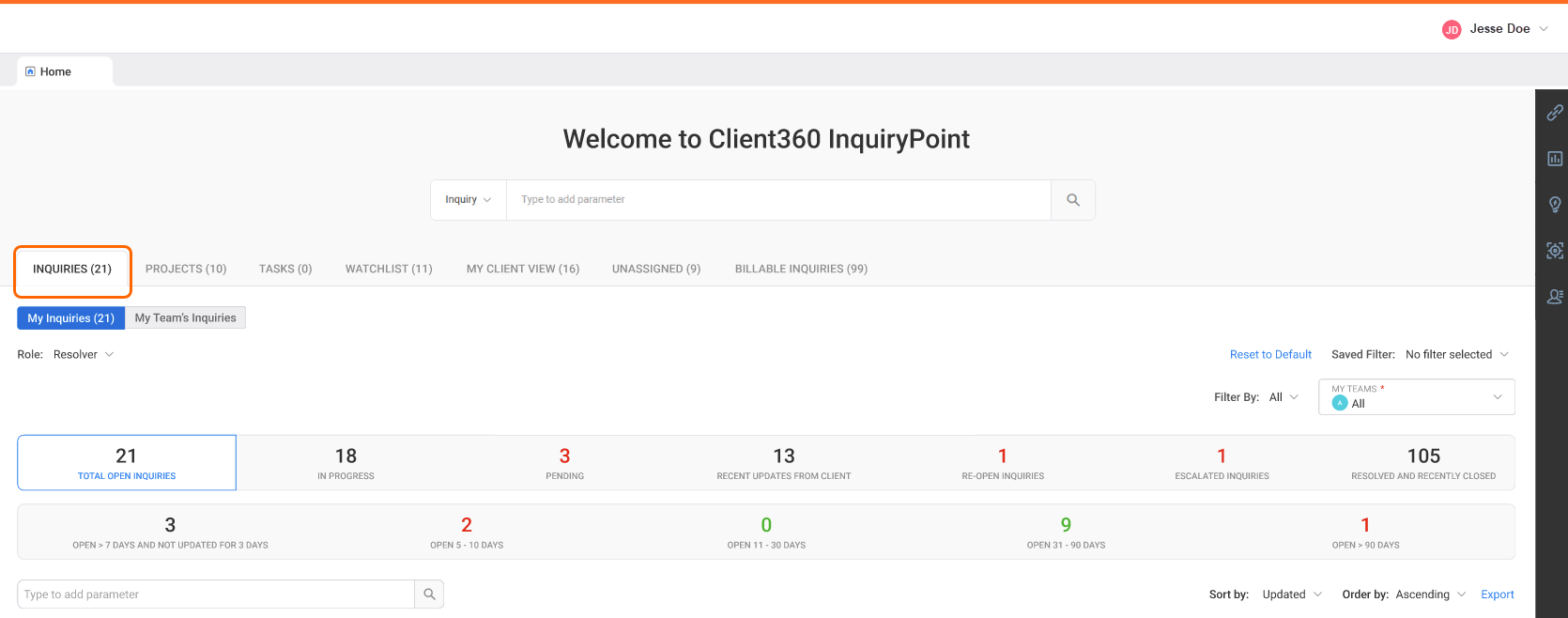Image resolution: width=1568 pixels, height=618 pixels.
Task: Click the Home tab icon
Action: [30, 71]
